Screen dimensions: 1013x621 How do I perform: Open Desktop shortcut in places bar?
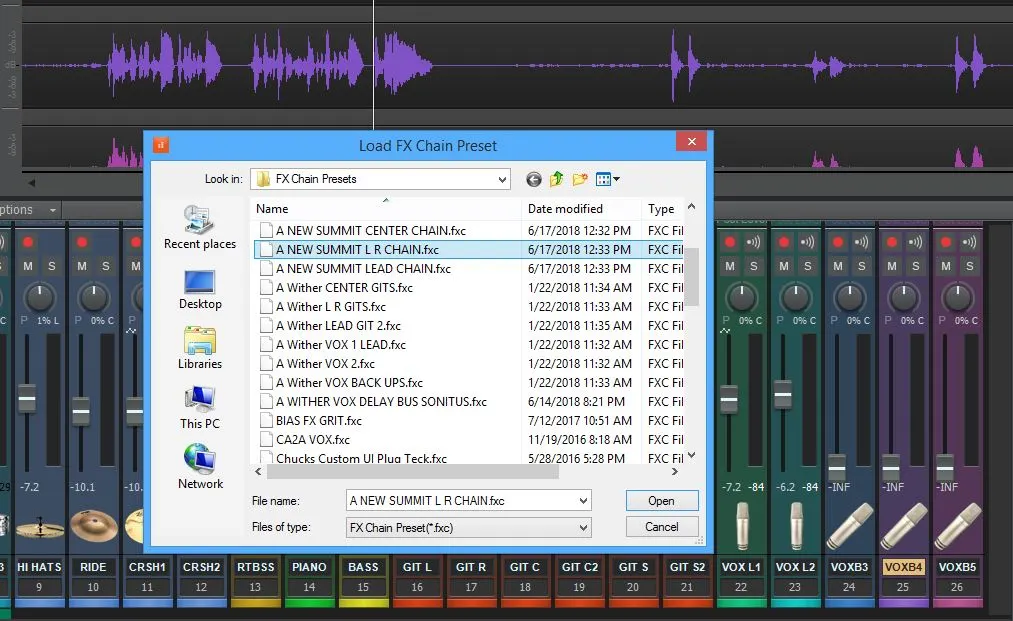(200, 289)
